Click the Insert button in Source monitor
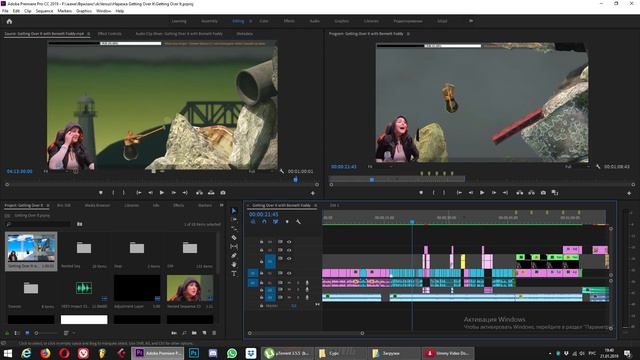The width and height of the screenshot is (640, 360). click(x=199, y=193)
